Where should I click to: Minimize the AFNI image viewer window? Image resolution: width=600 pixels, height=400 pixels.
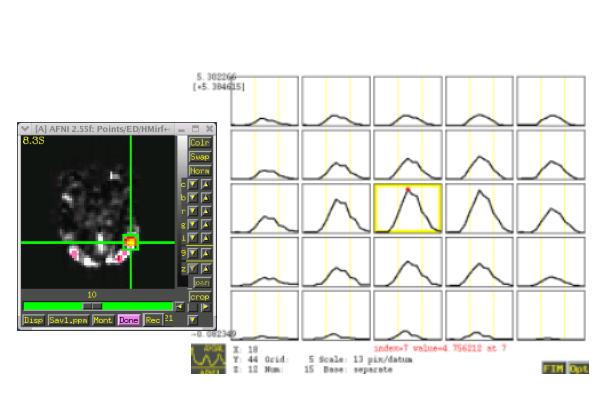(182, 129)
